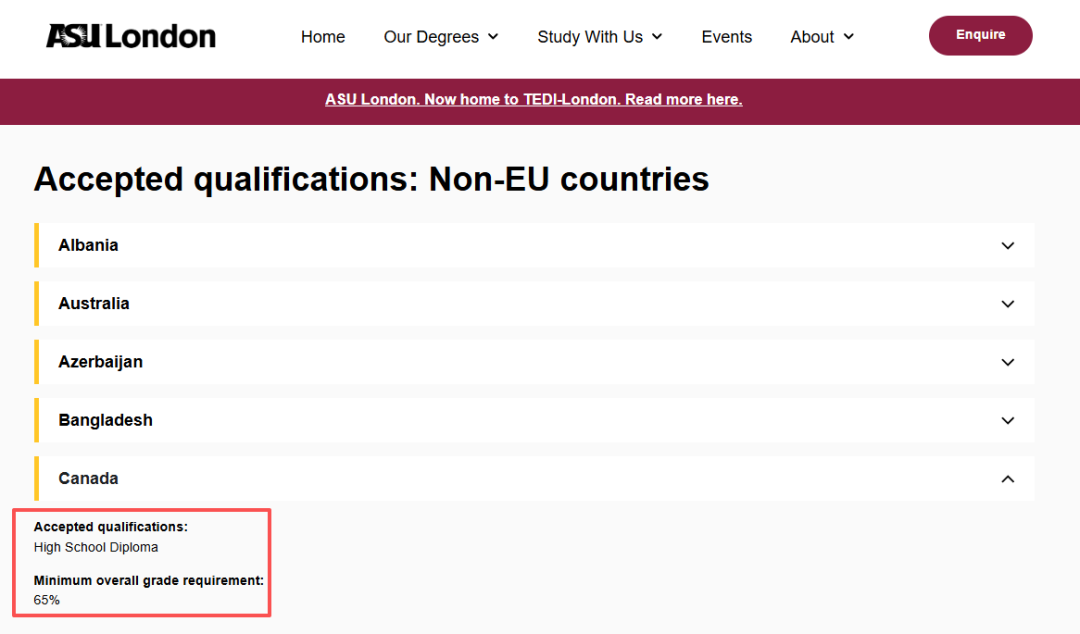The image size is (1080, 634).
Task: Open the Albania accordion row
Action: pyautogui.click(x=89, y=245)
